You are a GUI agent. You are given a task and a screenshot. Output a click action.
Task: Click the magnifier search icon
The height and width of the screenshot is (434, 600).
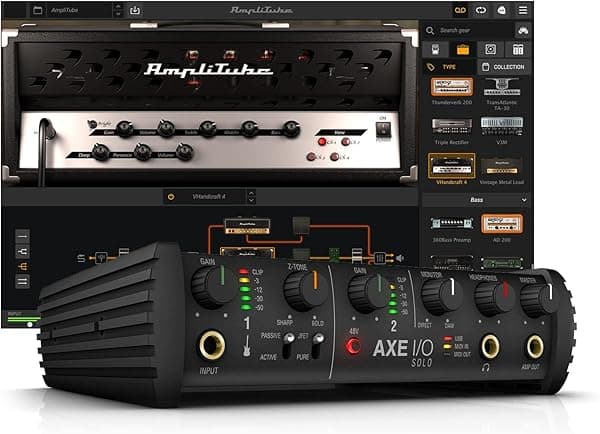tap(430, 30)
